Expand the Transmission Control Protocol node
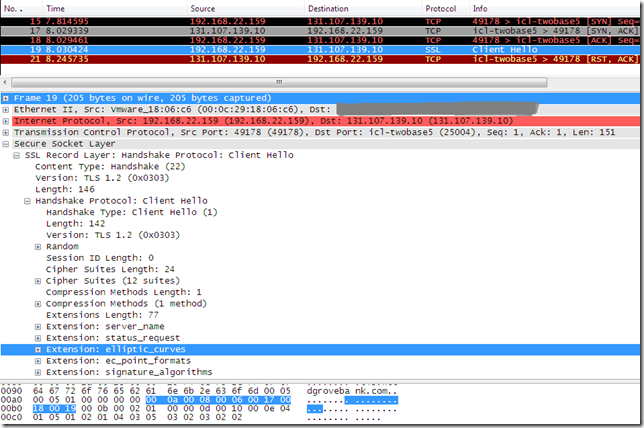Image resolution: width=644 pixels, height=428 pixels. point(6,133)
